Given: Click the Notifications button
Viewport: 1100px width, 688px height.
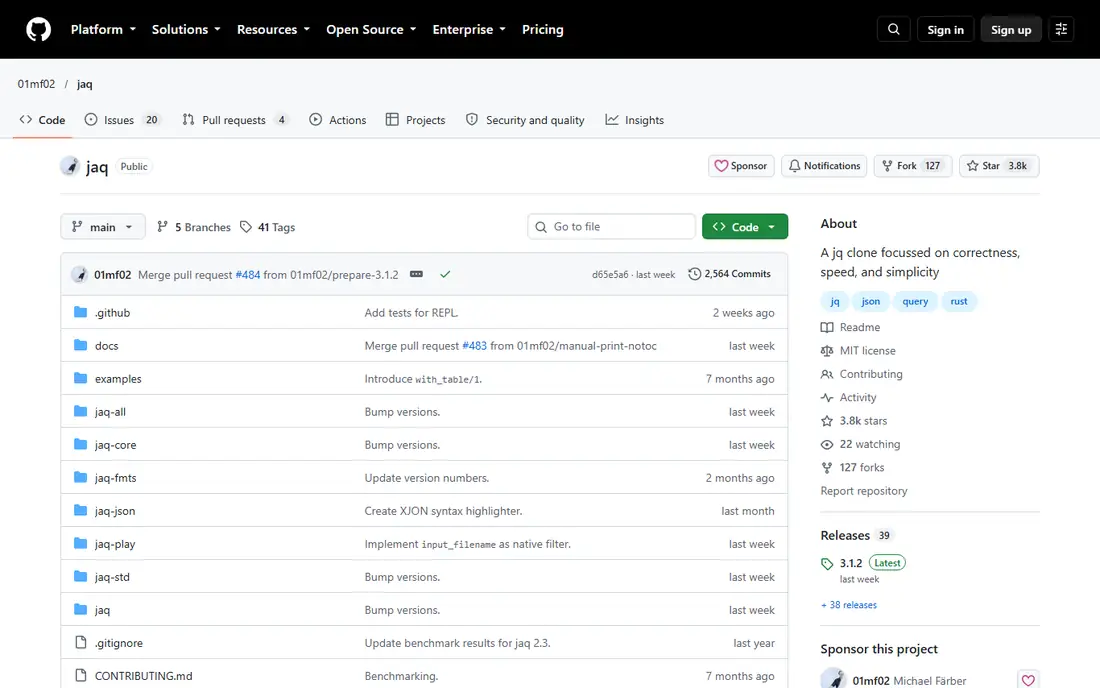Looking at the screenshot, I should point(824,166).
